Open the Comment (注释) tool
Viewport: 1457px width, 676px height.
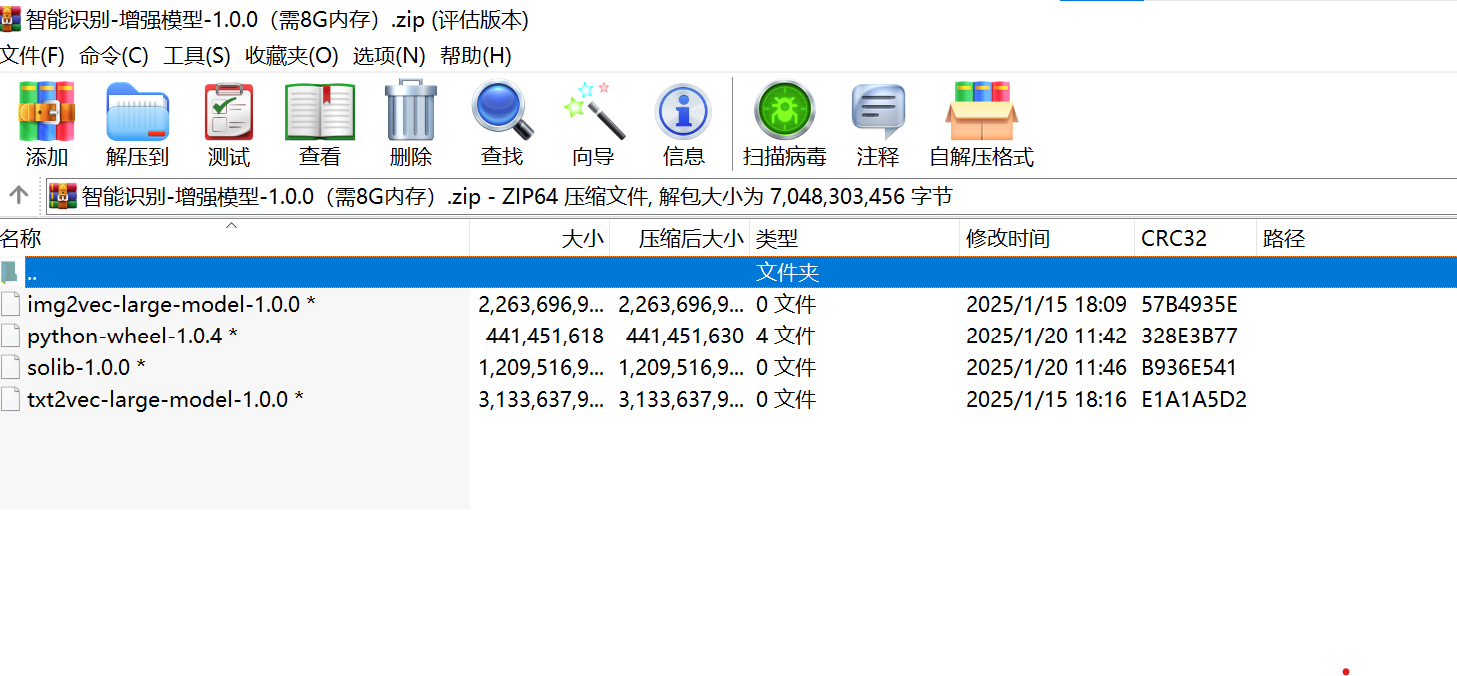pos(878,124)
